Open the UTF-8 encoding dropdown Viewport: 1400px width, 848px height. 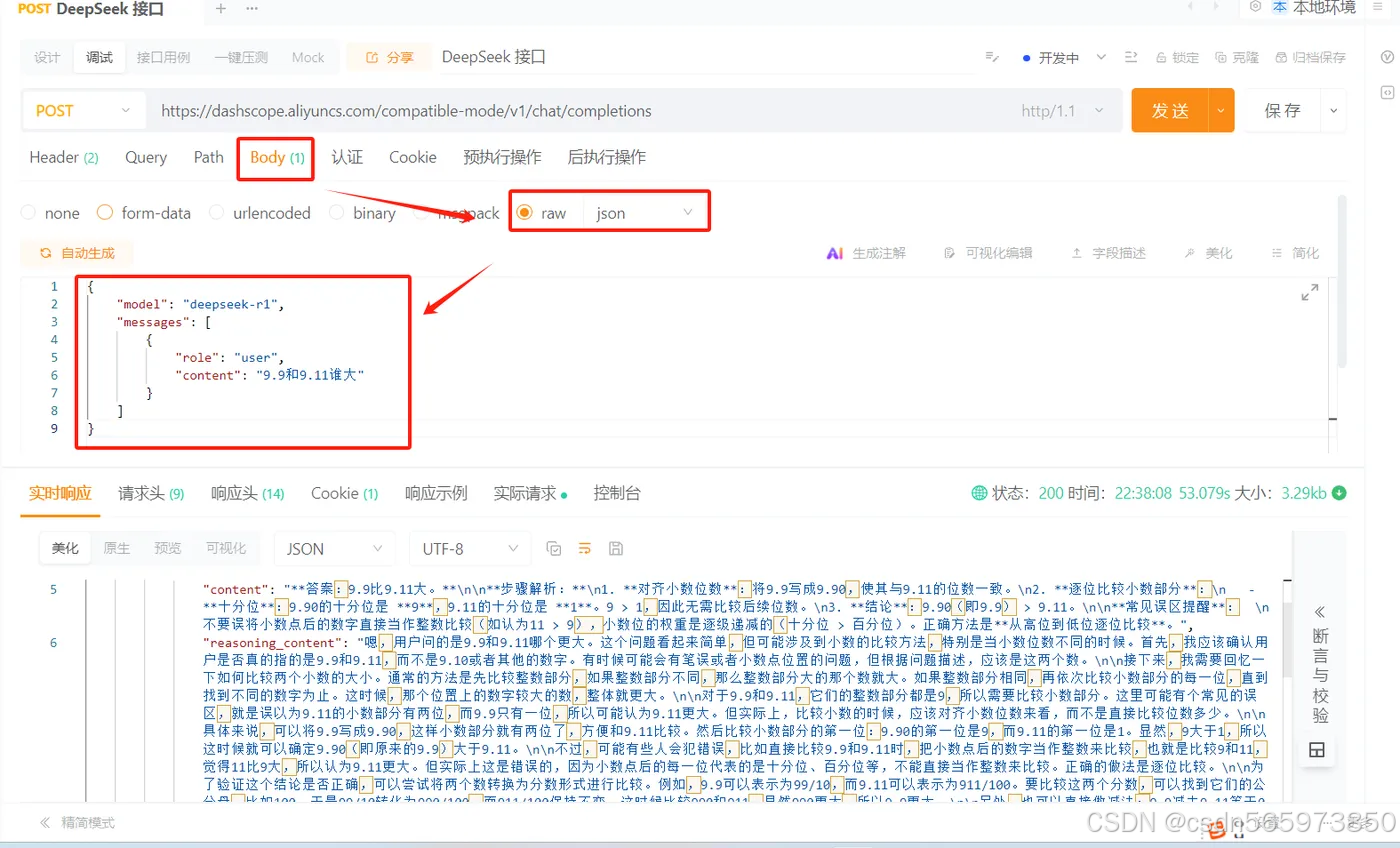point(470,548)
